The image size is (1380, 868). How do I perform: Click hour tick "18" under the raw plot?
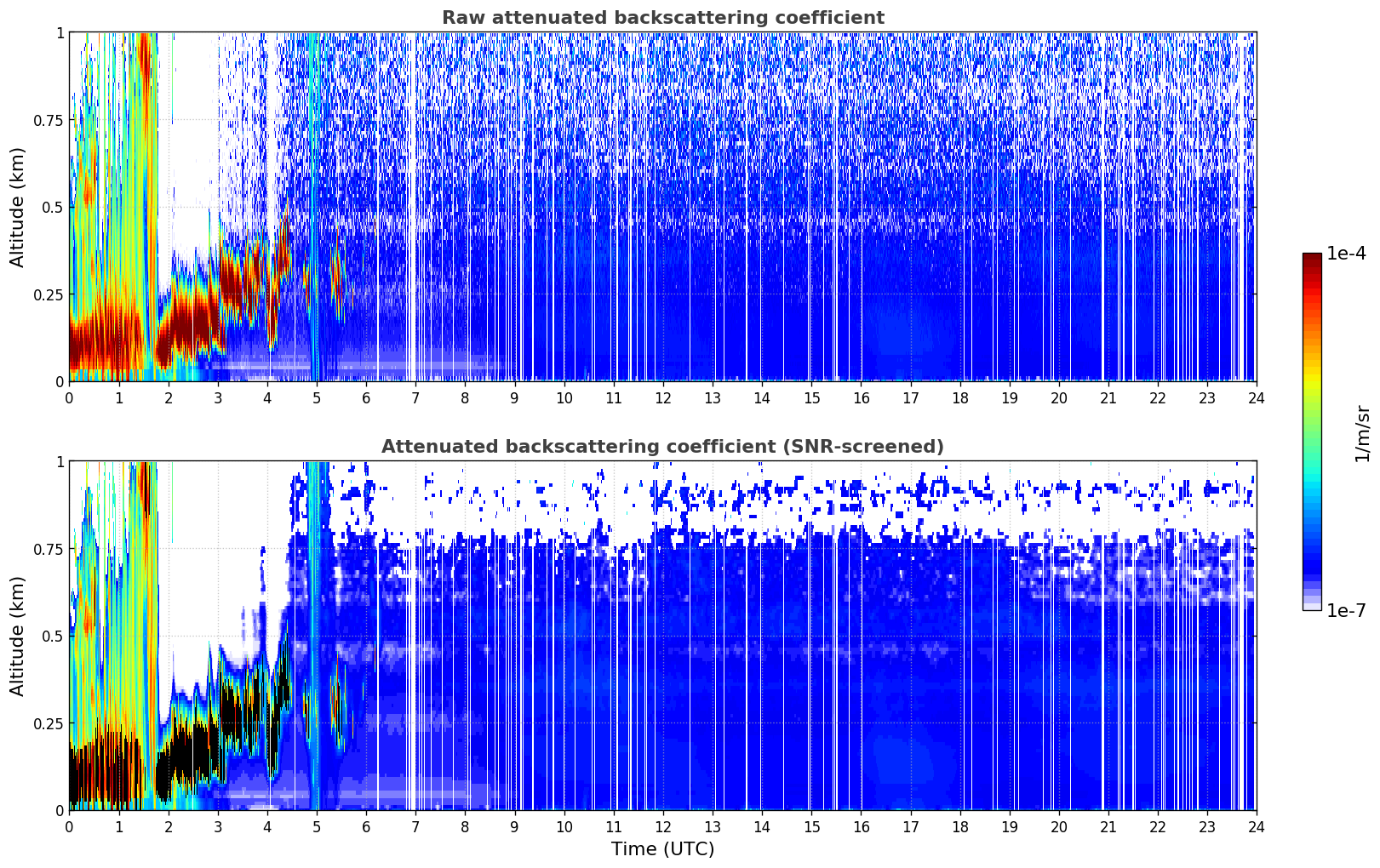[959, 397]
